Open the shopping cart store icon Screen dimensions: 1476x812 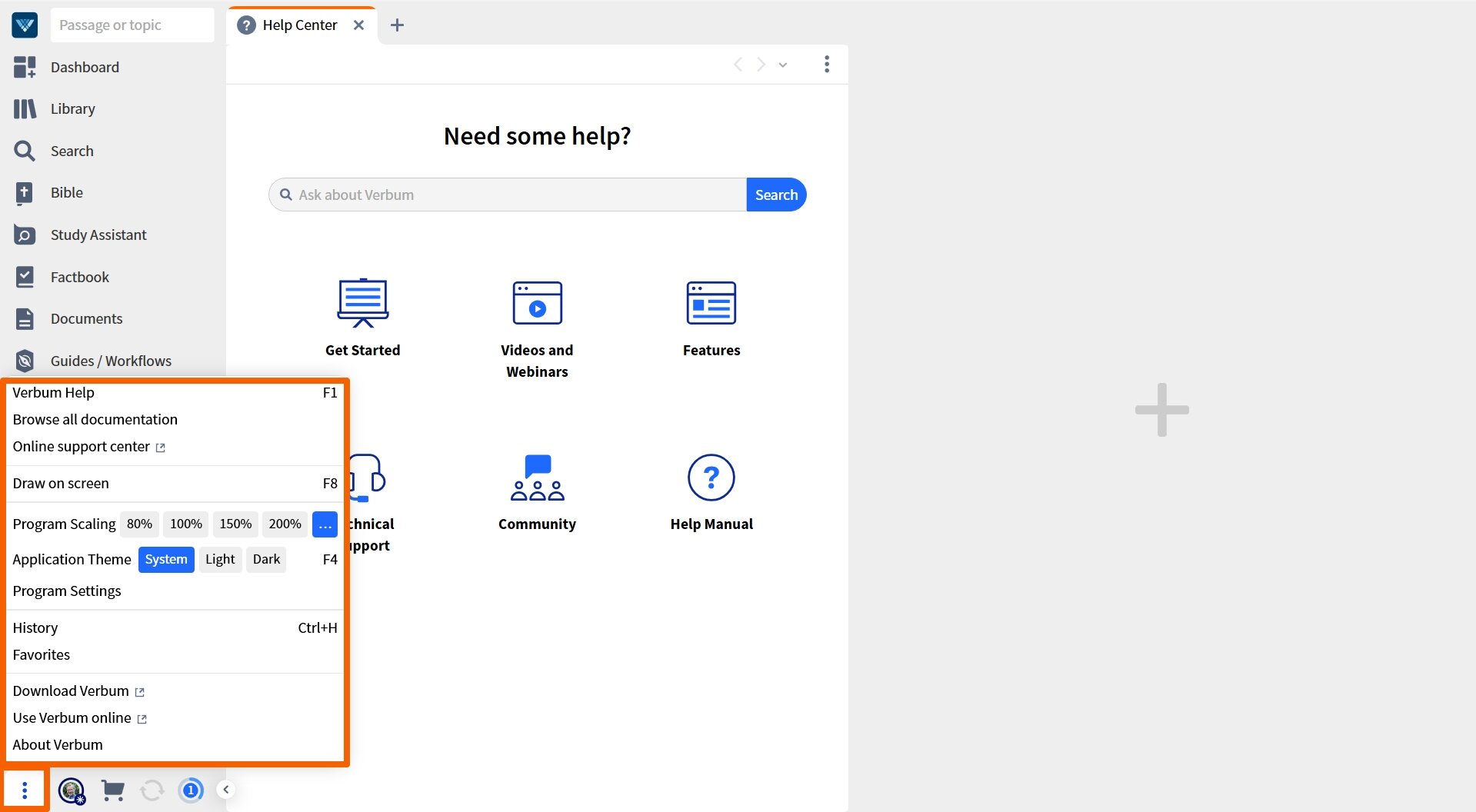pos(113,790)
